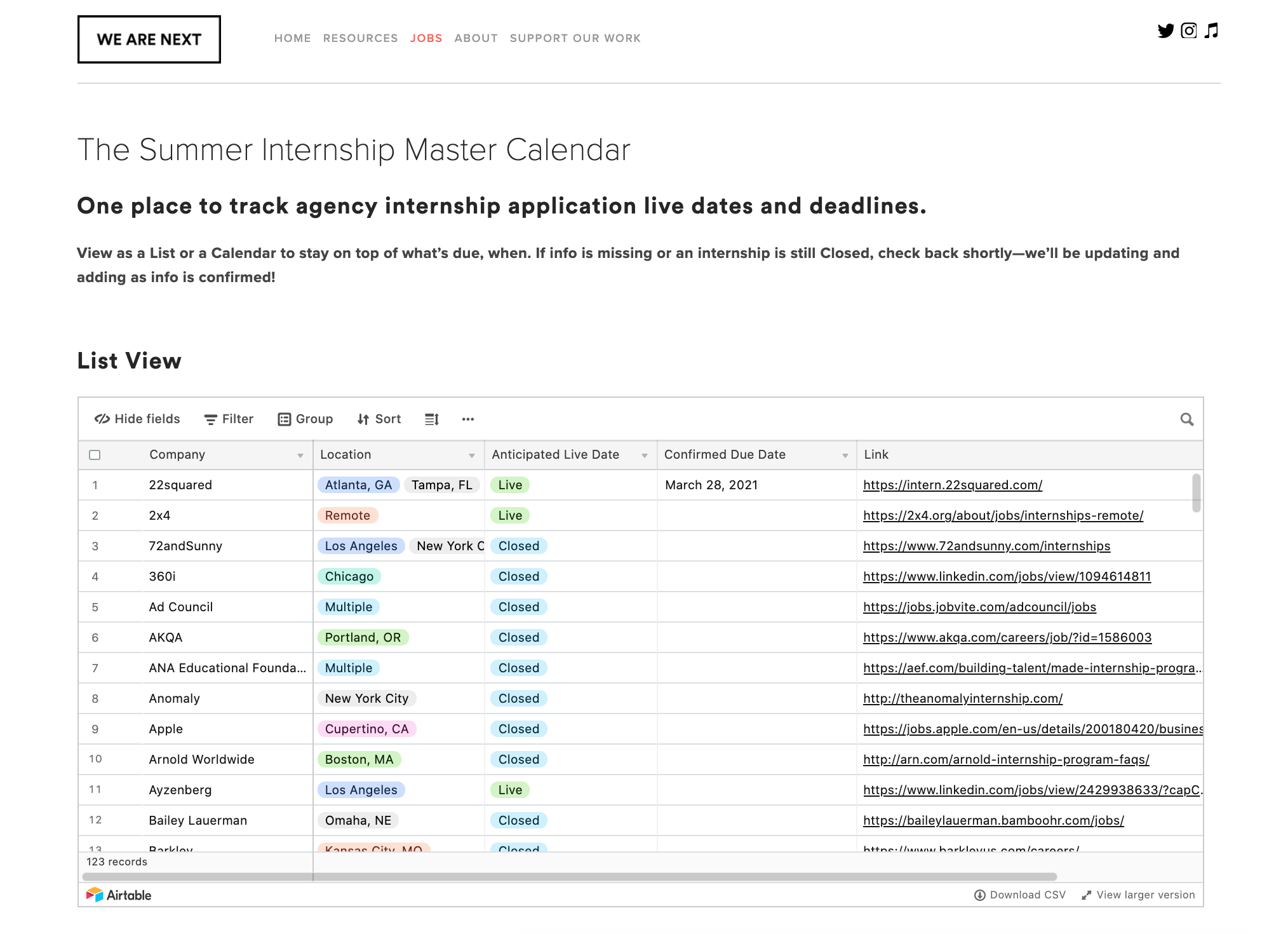Screen dimensions: 1288x934
Task: Select the Apple company cell
Action: click(x=227, y=729)
